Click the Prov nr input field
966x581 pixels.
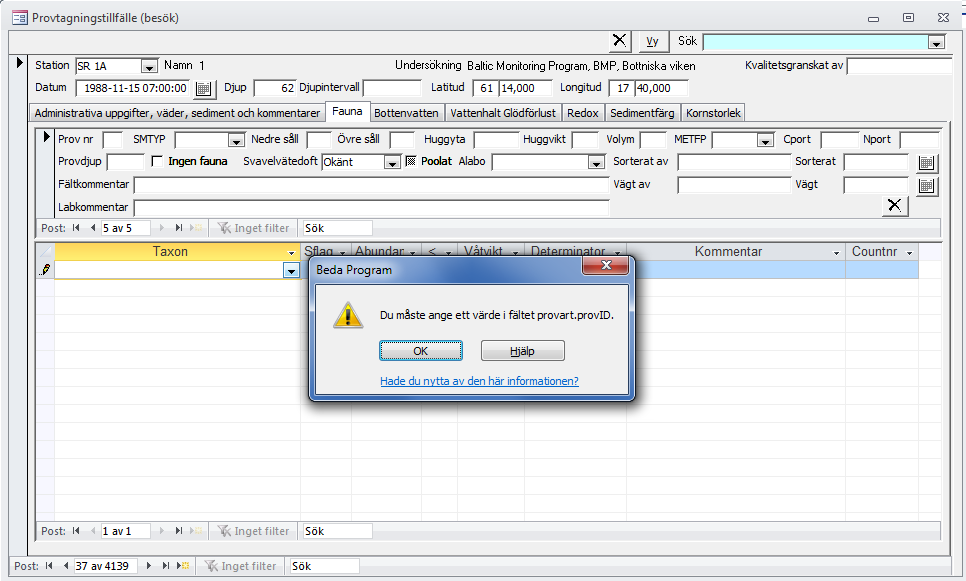pyautogui.click(x=113, y=140)
